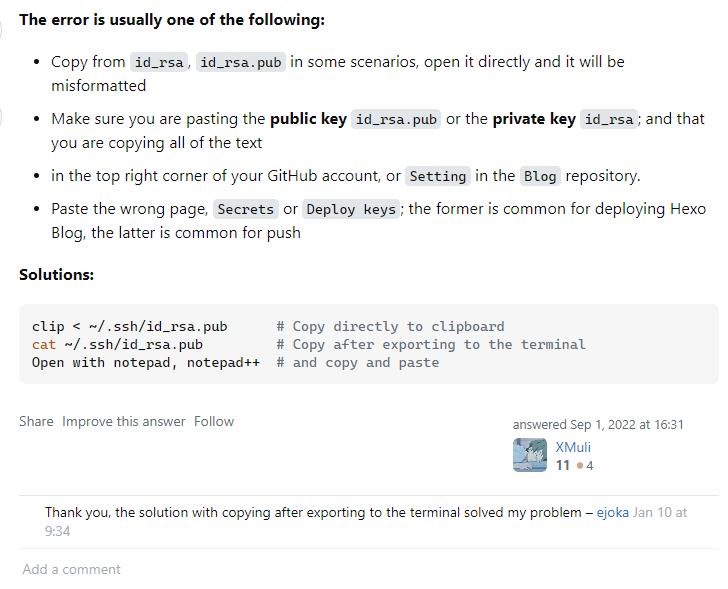This screenshot has height=589, width=728.
Task: Click the cat ~/.ssh/id_rsa.pub code line
Action: (x=117, y=344)
